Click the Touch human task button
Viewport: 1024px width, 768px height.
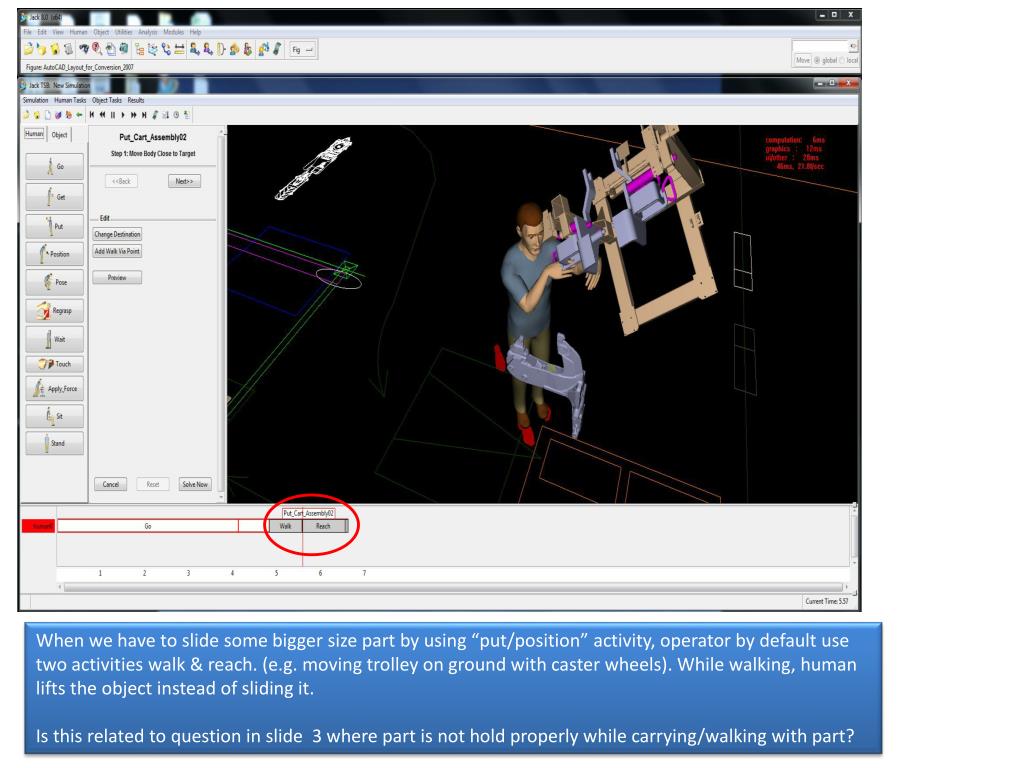point(55,364)
